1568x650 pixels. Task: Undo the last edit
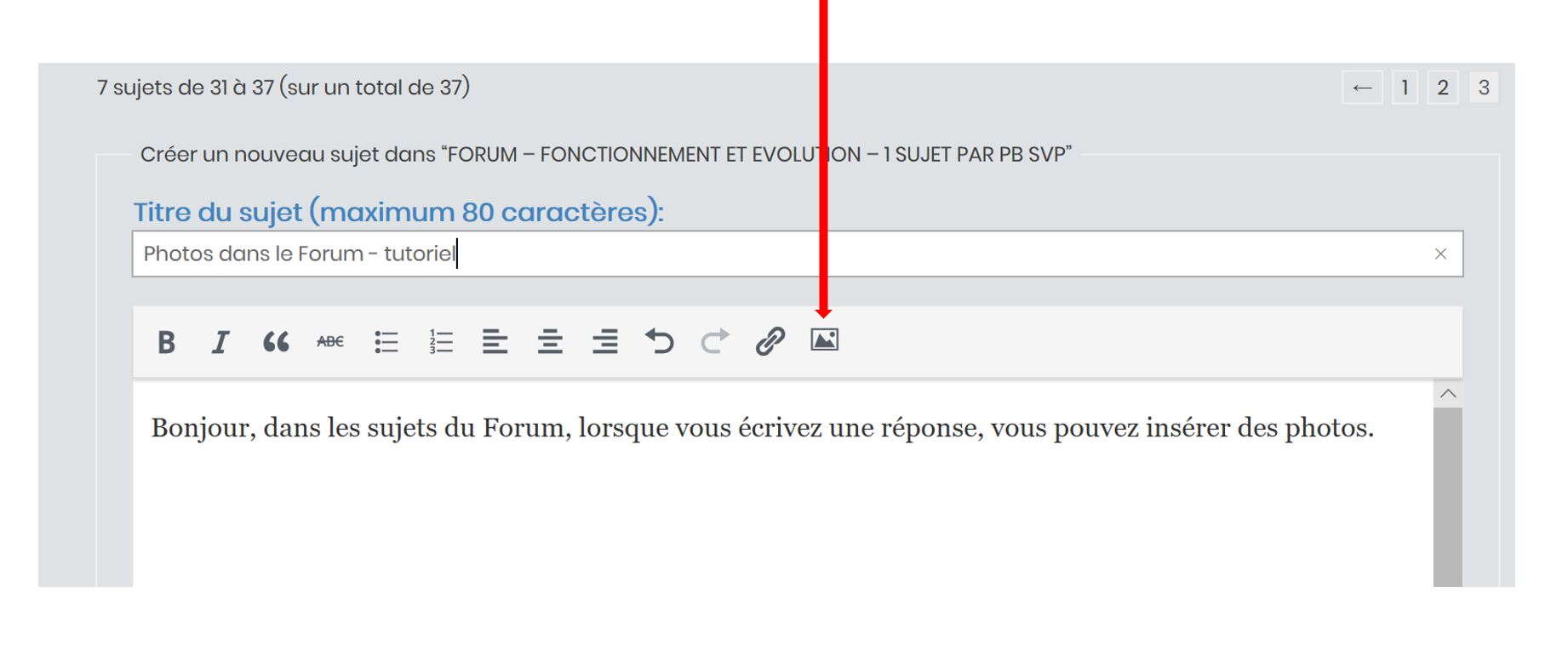[660, 342]
